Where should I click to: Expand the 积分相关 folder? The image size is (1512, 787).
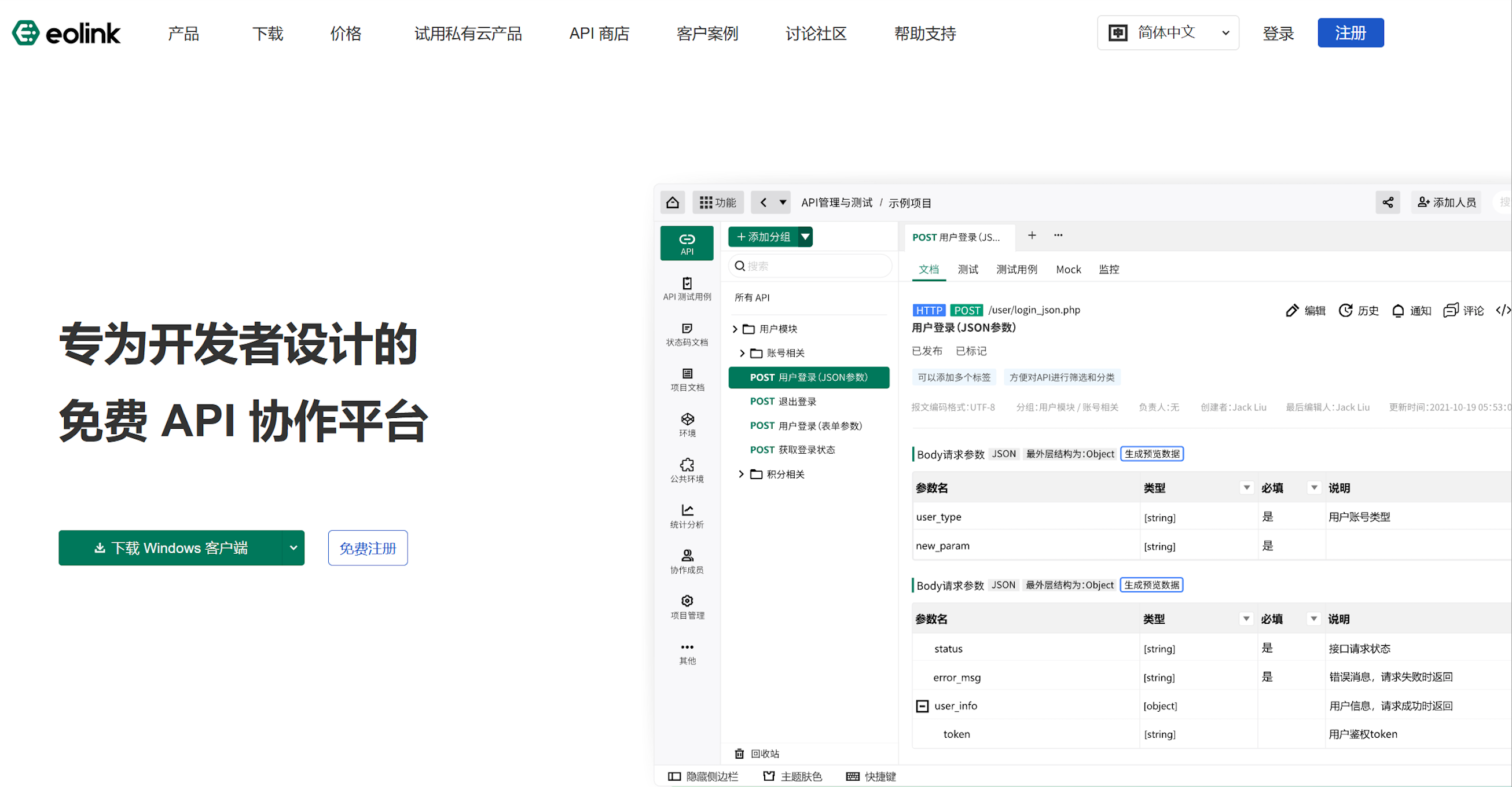pyautogui.click(x=742, y=474)
